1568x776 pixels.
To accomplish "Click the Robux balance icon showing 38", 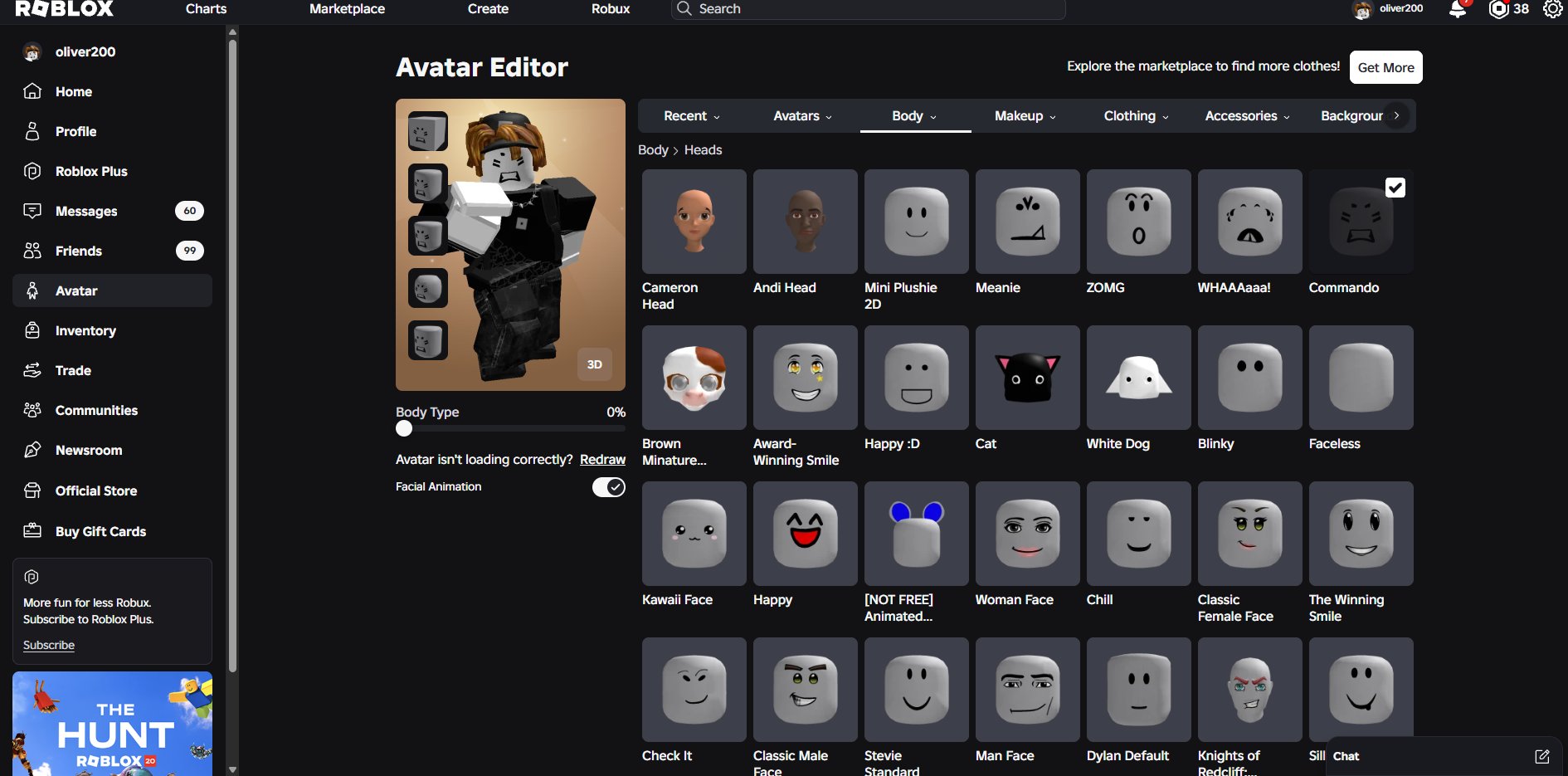I will 1498,9.
